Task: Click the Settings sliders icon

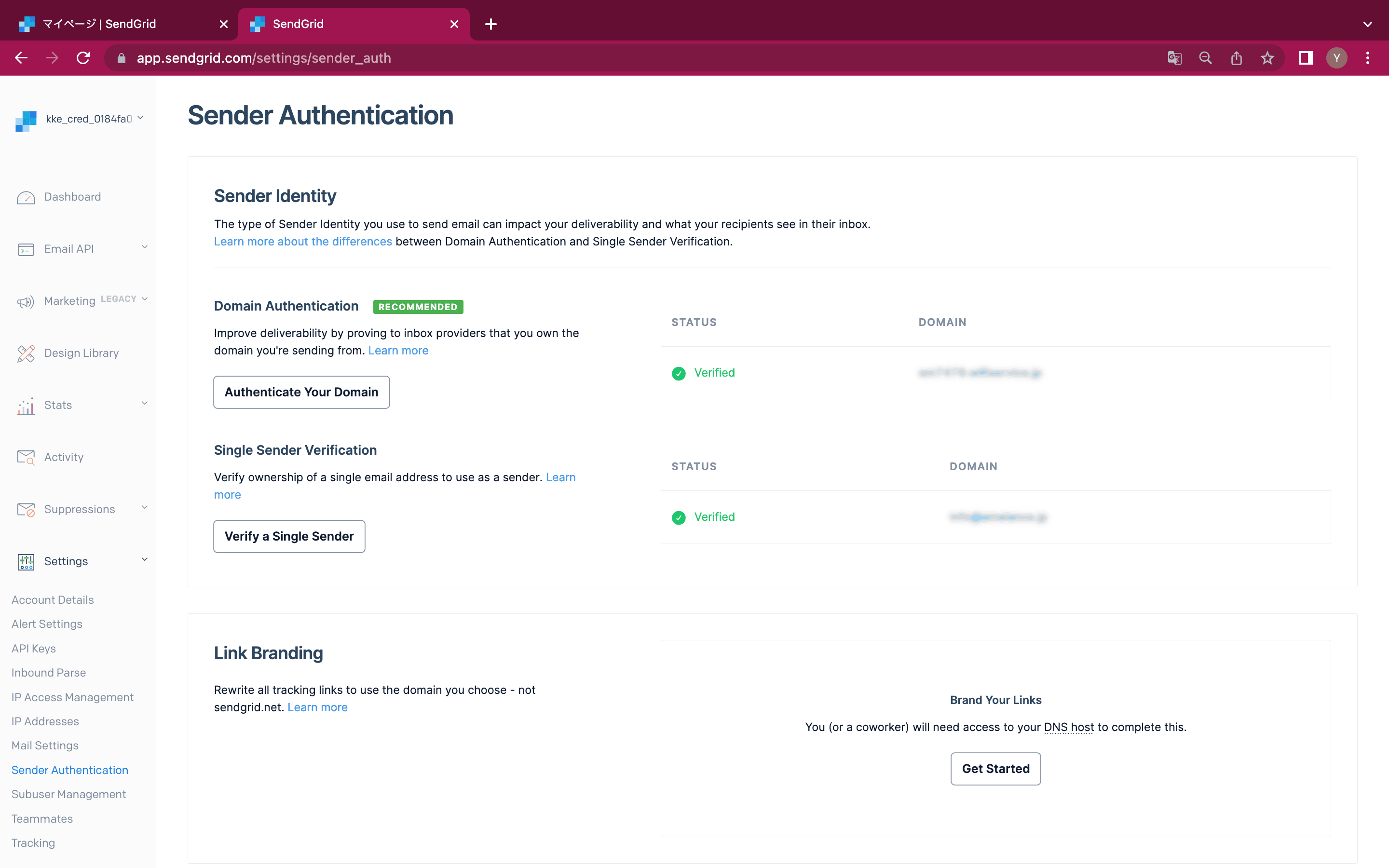Action: click(x=26, y=562)
